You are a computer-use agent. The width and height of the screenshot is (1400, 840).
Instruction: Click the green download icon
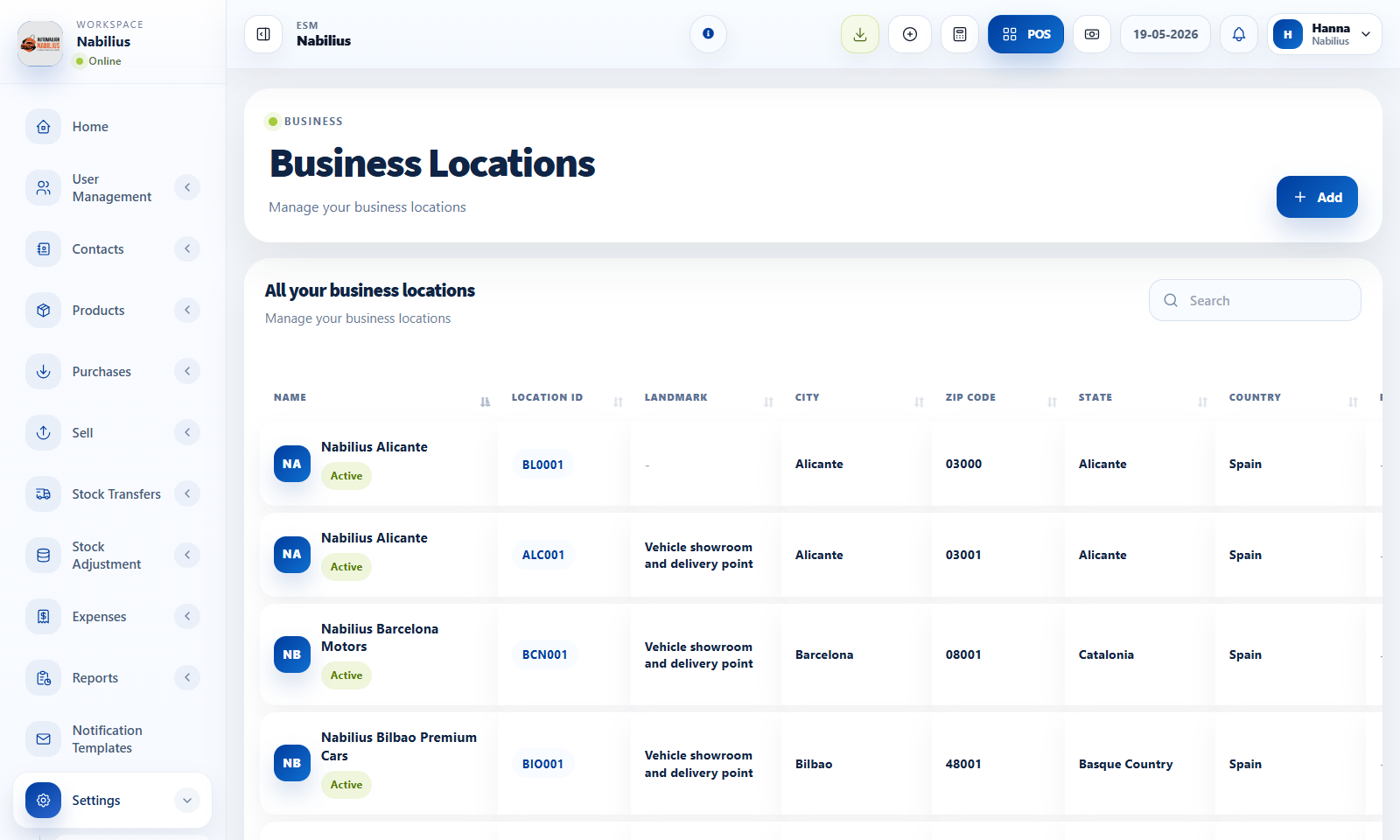[x=860, y=34]
